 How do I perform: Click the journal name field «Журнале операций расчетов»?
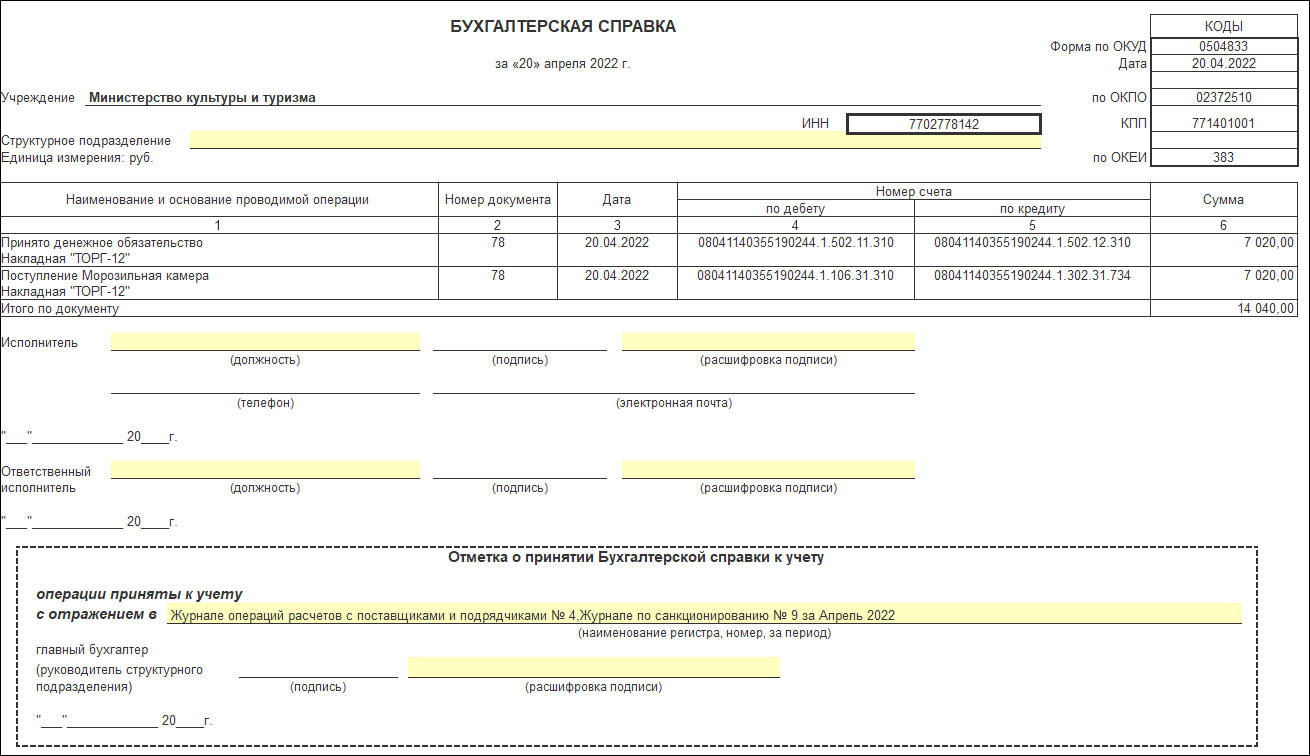point(704,614)
